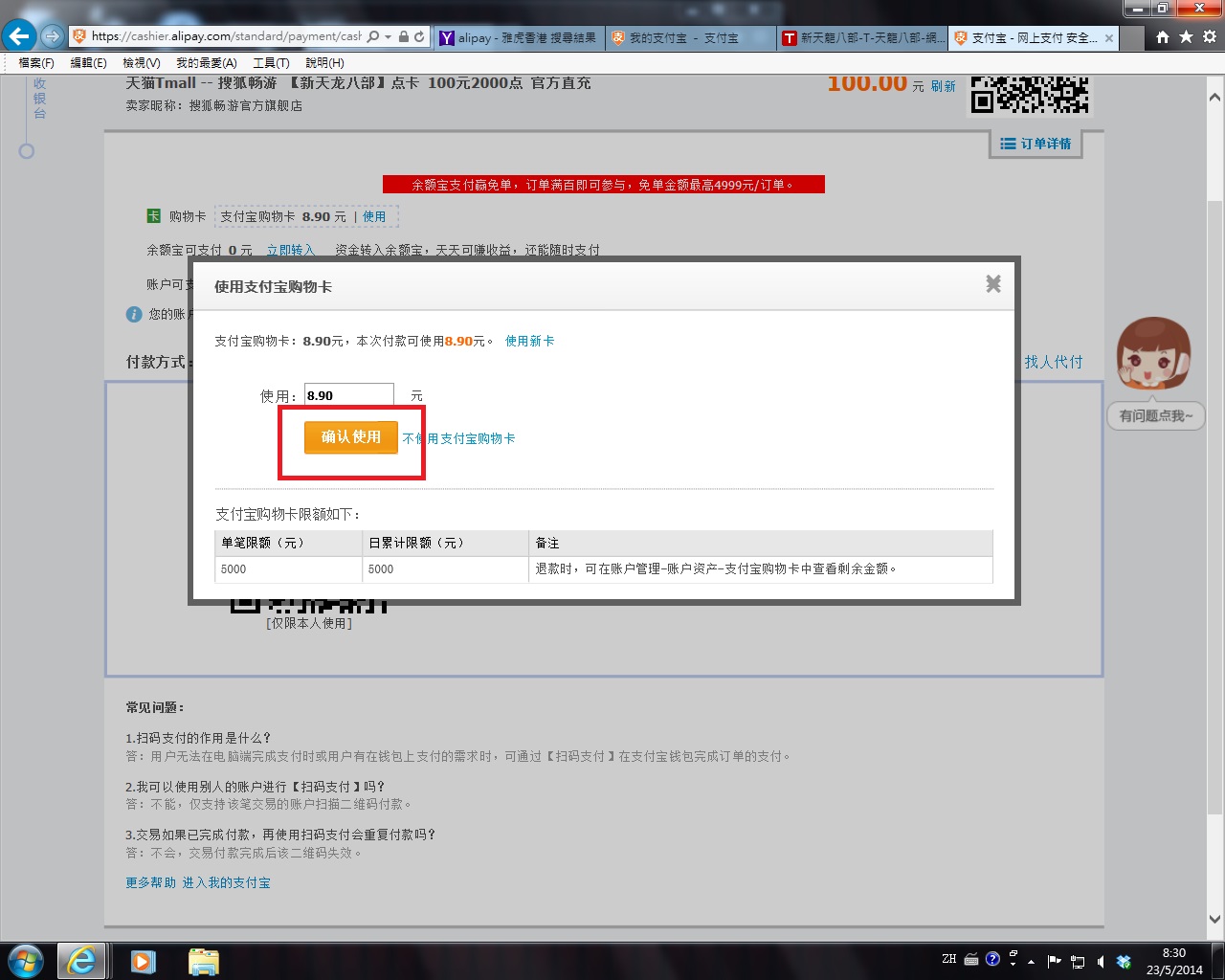Click the ZH input language indicator
Viewport: 1225px width, 980px height.
coord(948,959)
